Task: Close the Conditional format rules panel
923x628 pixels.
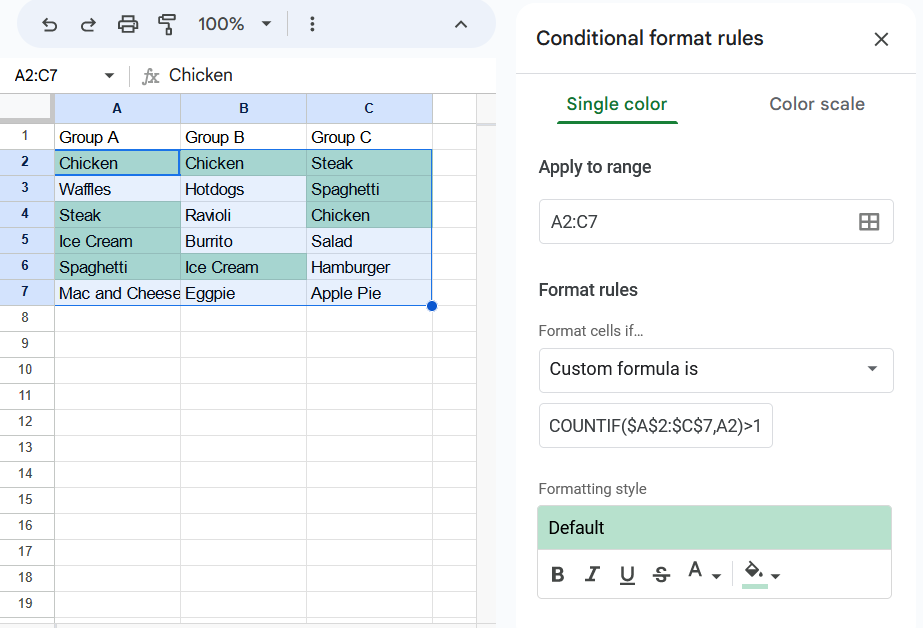Action: [x=881, y=39]
